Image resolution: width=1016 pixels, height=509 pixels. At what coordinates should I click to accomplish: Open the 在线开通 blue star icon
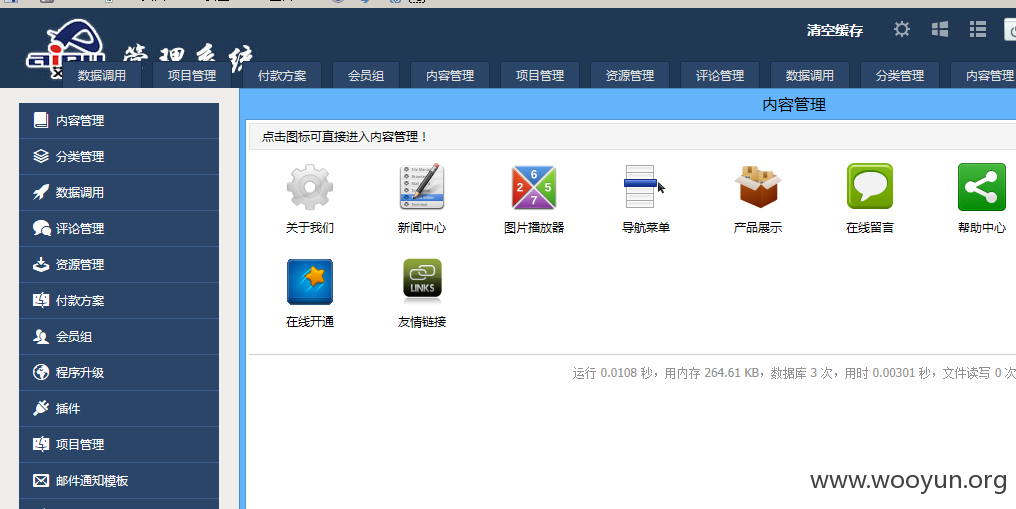click(310, 282)
